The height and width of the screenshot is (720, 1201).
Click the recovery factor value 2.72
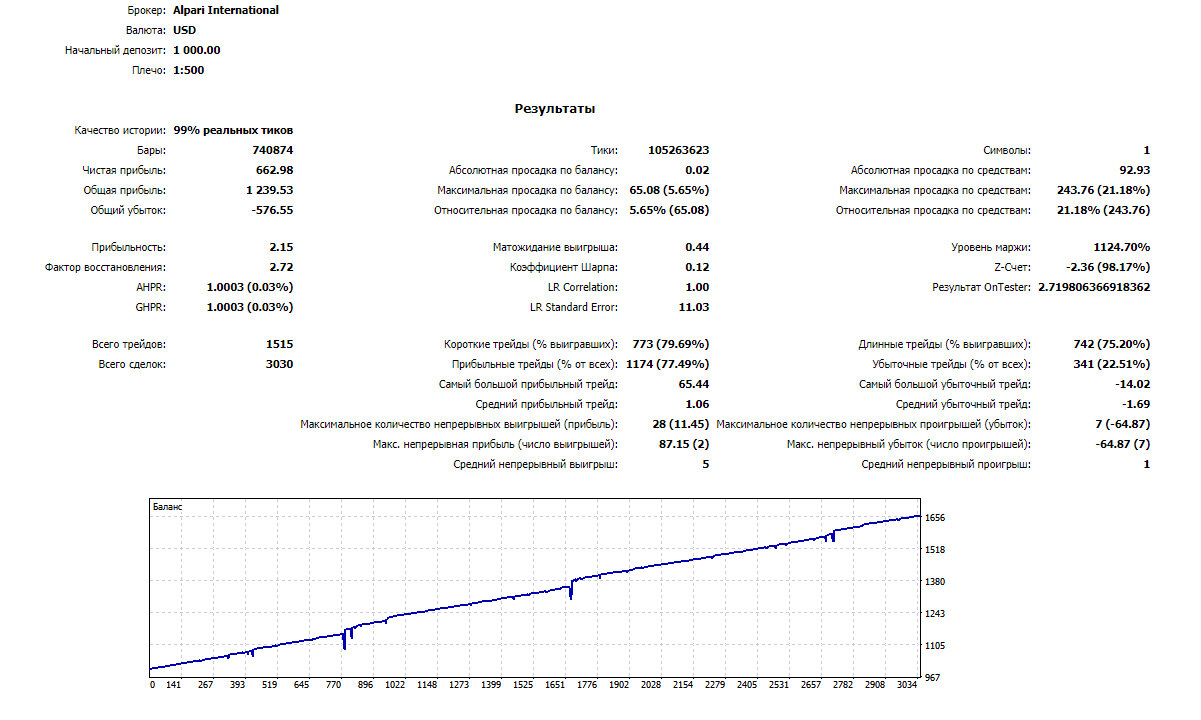[x=281, y=267]
